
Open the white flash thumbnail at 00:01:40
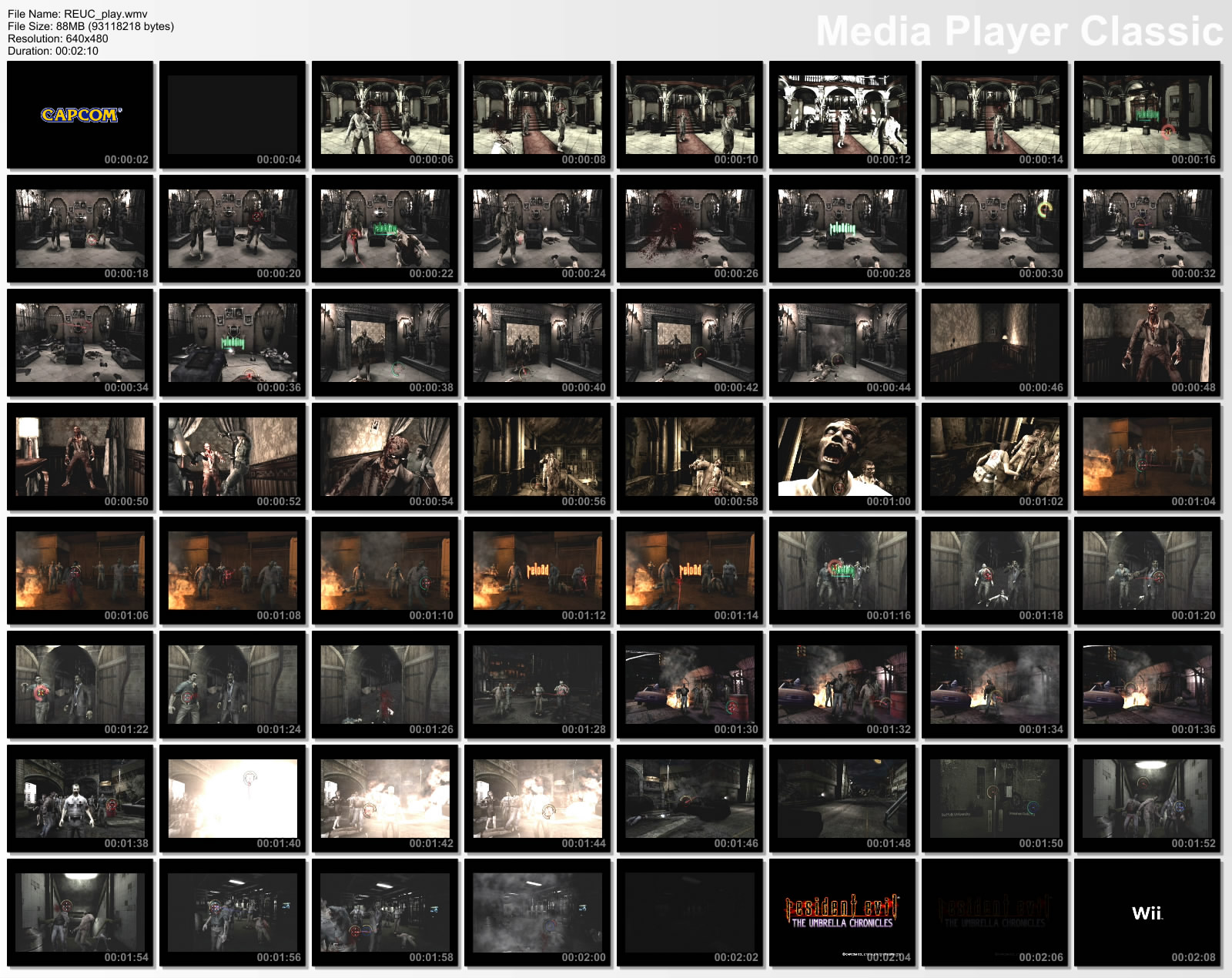click(233, 799)
